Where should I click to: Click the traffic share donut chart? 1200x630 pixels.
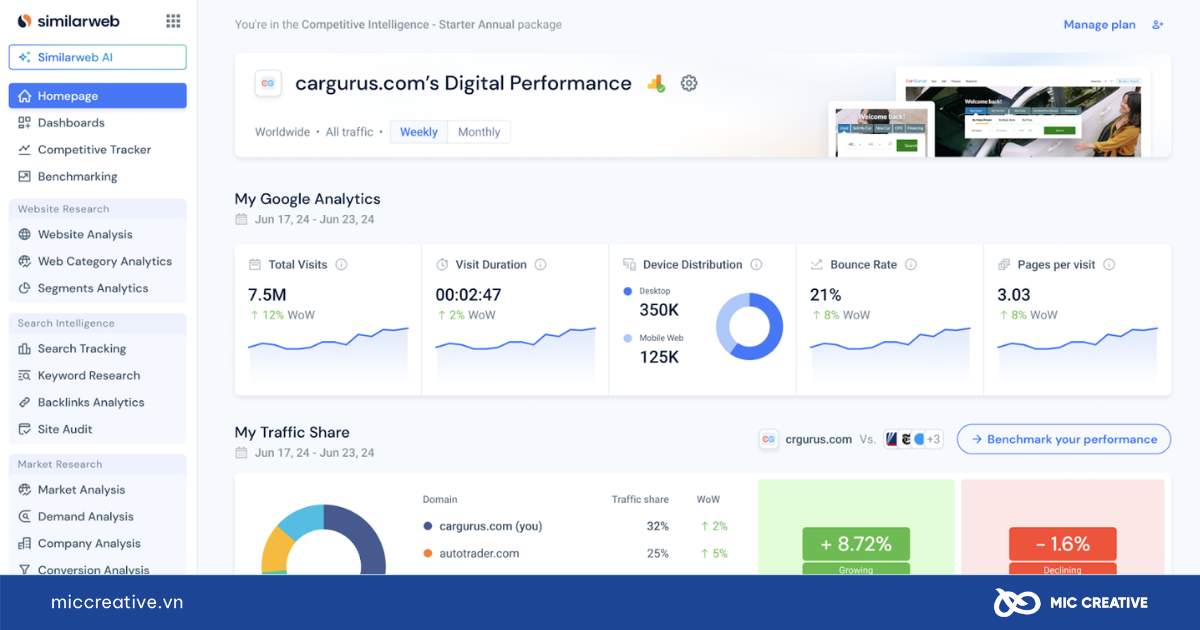click(x=323, y=540)
